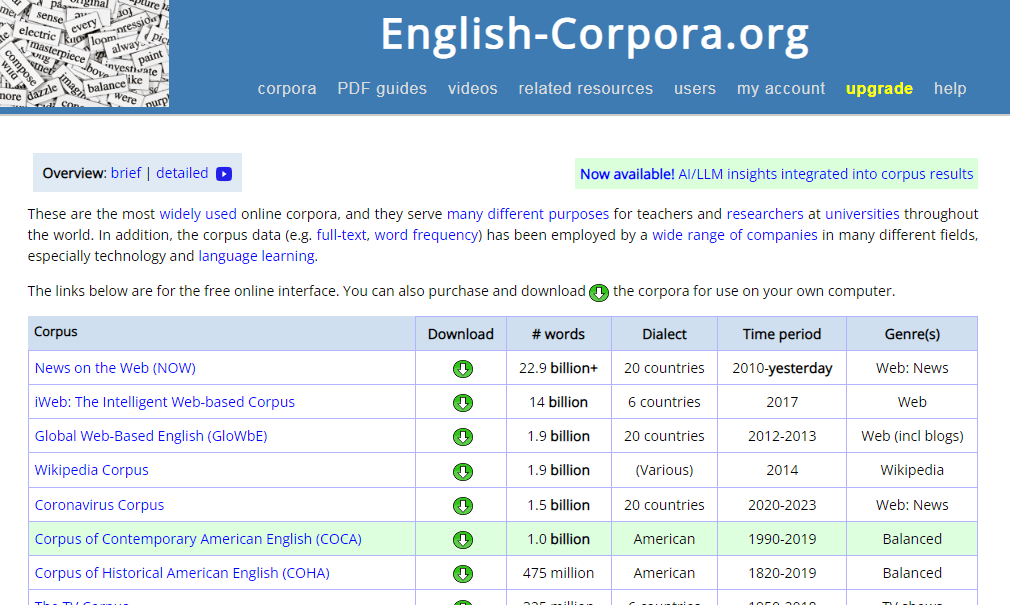Click the 475 million word count cell
Screen dimensions: 1010x605
pyautogui.click(x=558, y=573)
